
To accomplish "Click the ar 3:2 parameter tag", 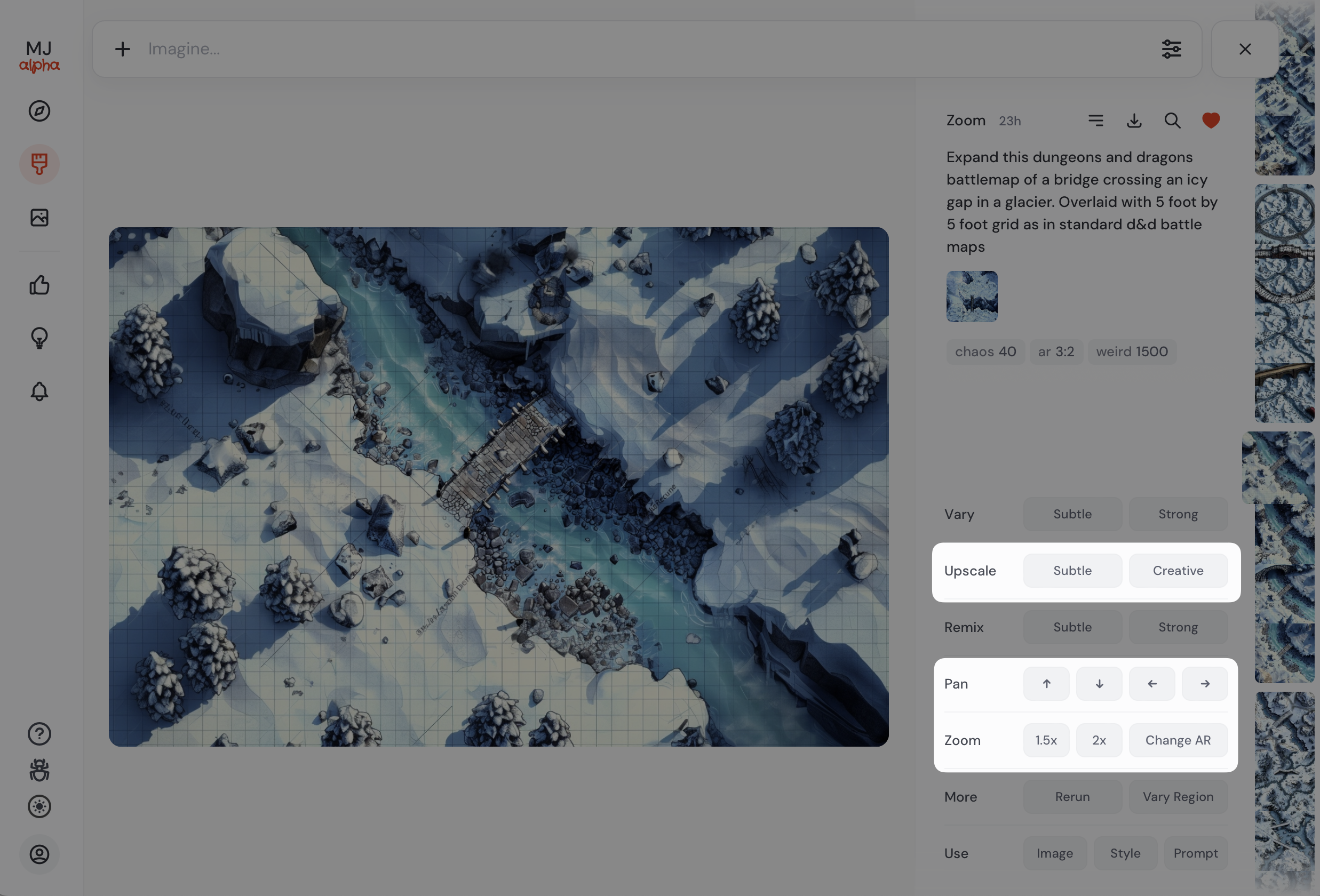I will 1056,352.
